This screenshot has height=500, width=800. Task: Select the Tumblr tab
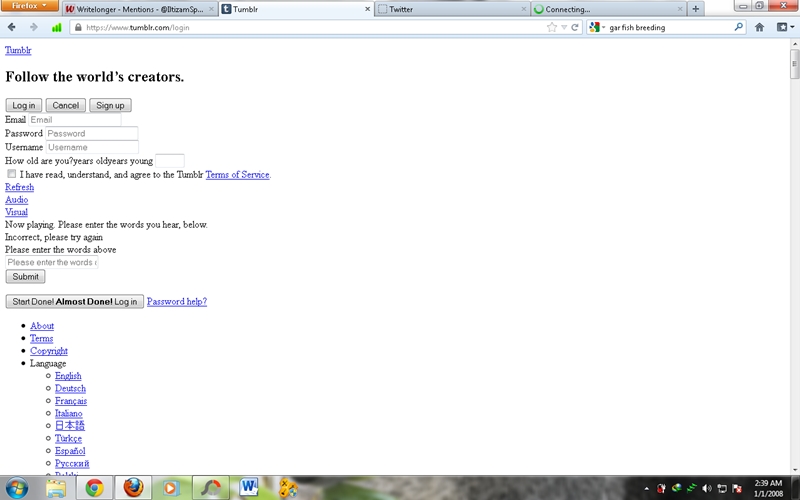(x=296, y=9)
